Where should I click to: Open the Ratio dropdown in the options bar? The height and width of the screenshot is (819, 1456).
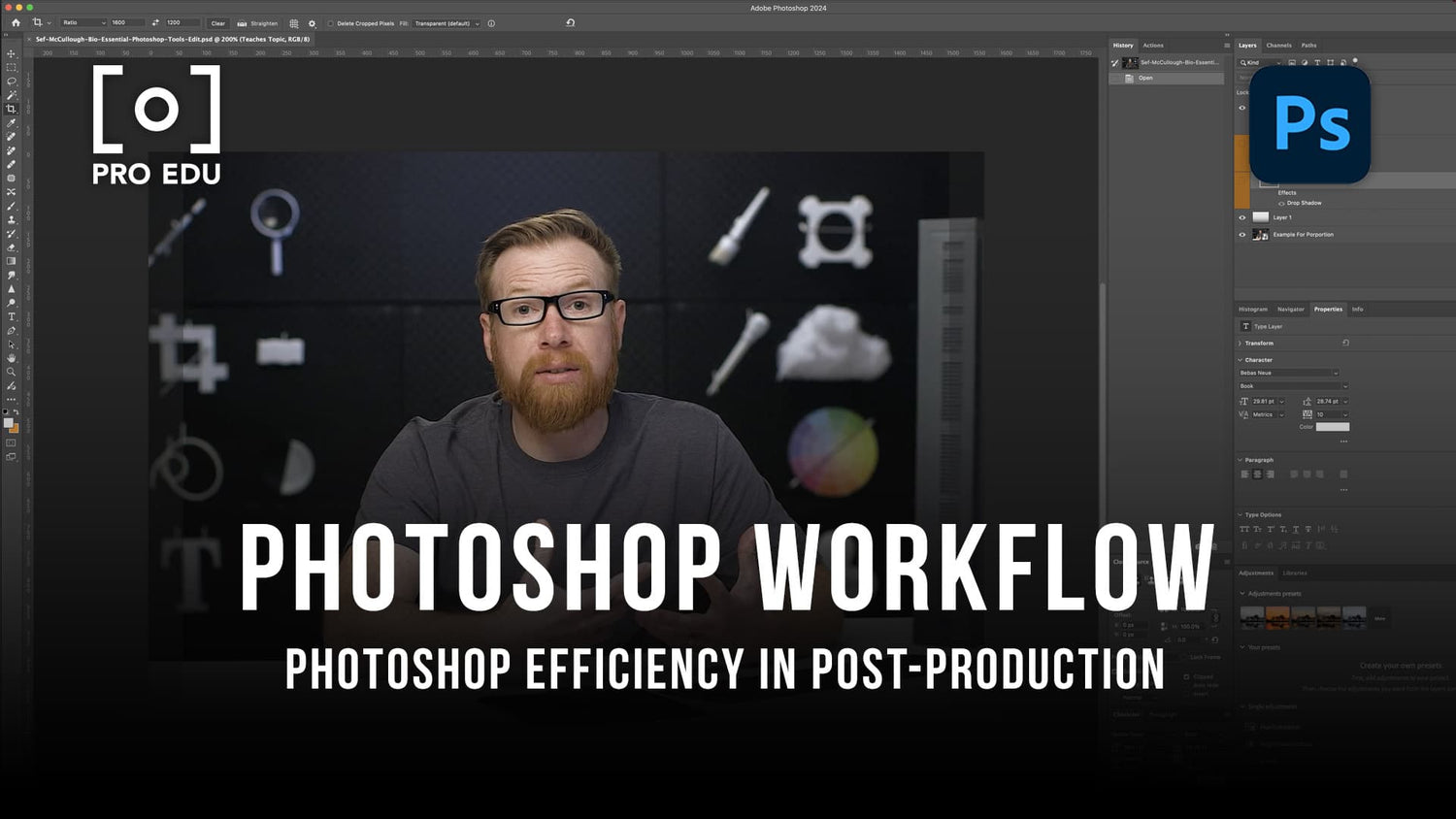81,23
